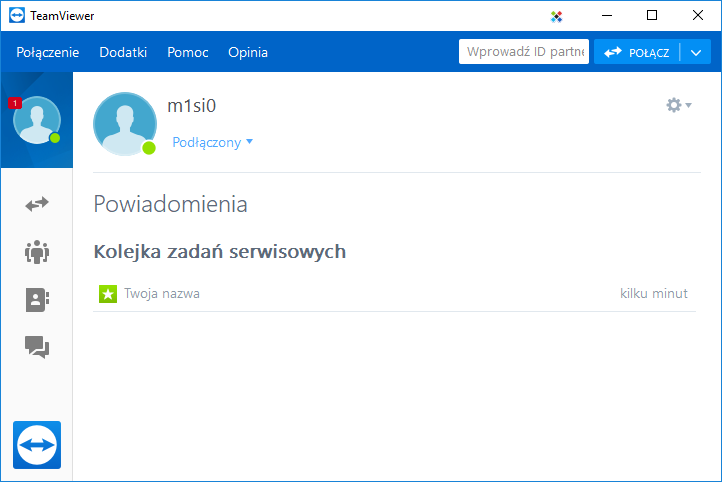Viewport: 722px width, 482px height.
Task: Click the large m1si0 profile picture
Action: (x=124, y=124)
